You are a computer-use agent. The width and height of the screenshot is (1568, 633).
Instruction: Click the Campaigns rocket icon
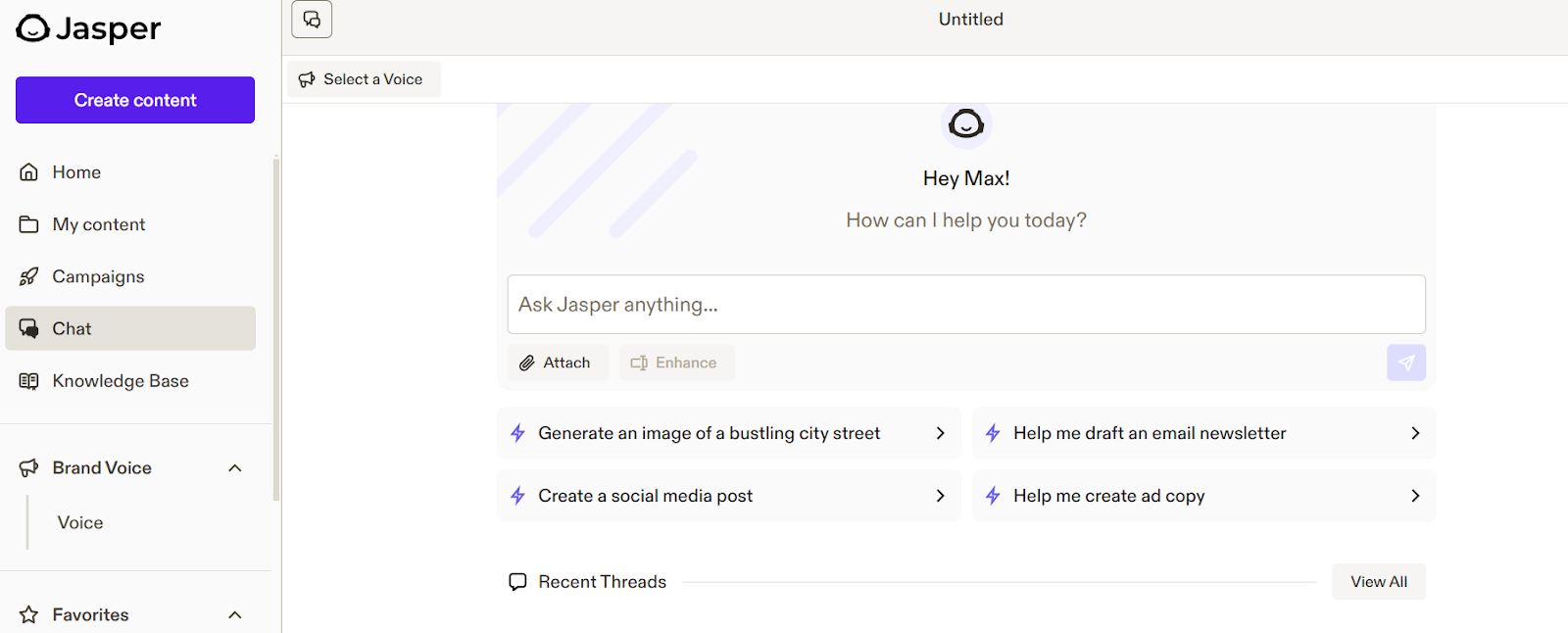[x=29, y=276]
